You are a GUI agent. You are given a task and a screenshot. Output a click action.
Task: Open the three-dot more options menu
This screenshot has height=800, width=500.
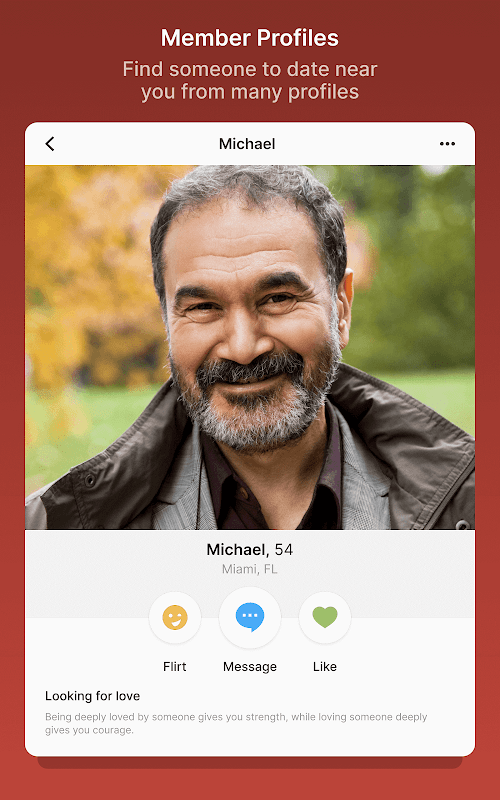[447, 144]
